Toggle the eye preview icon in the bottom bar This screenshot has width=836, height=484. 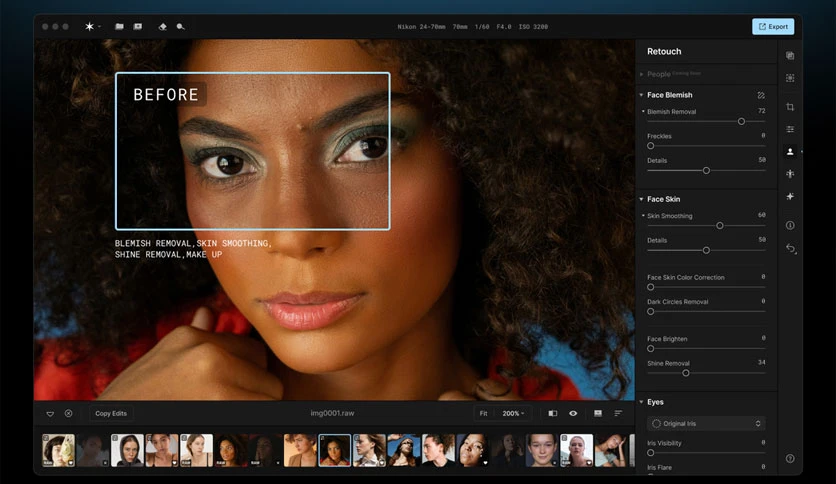tap(573, 413)
